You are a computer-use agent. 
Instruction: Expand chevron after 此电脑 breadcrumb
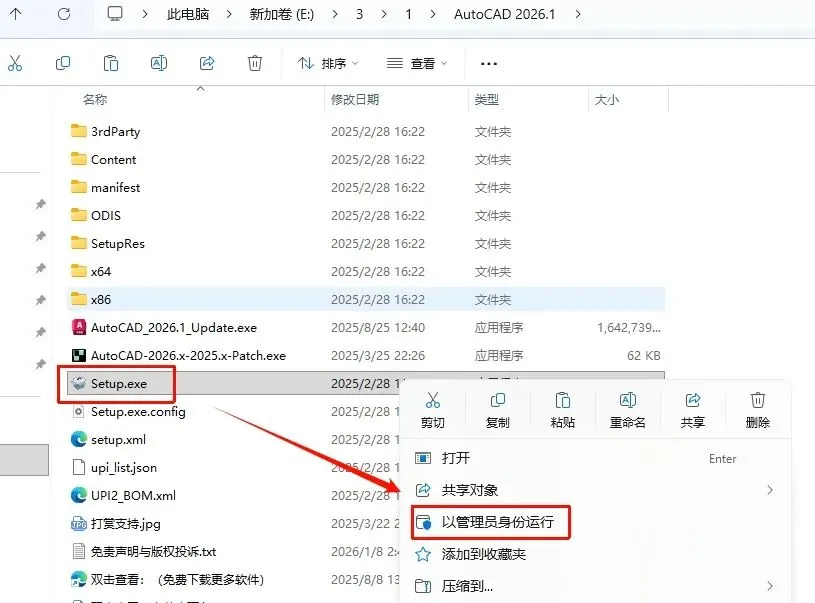[229, 14]
